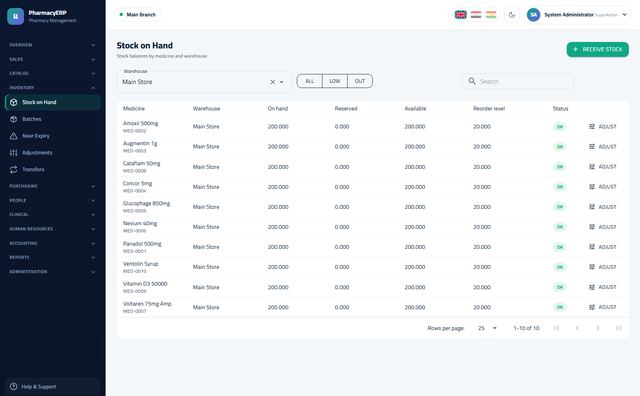Open the Warehouse dropdown arrow
This screenshot has width=640, height=396.
click(x=282, y=82)
